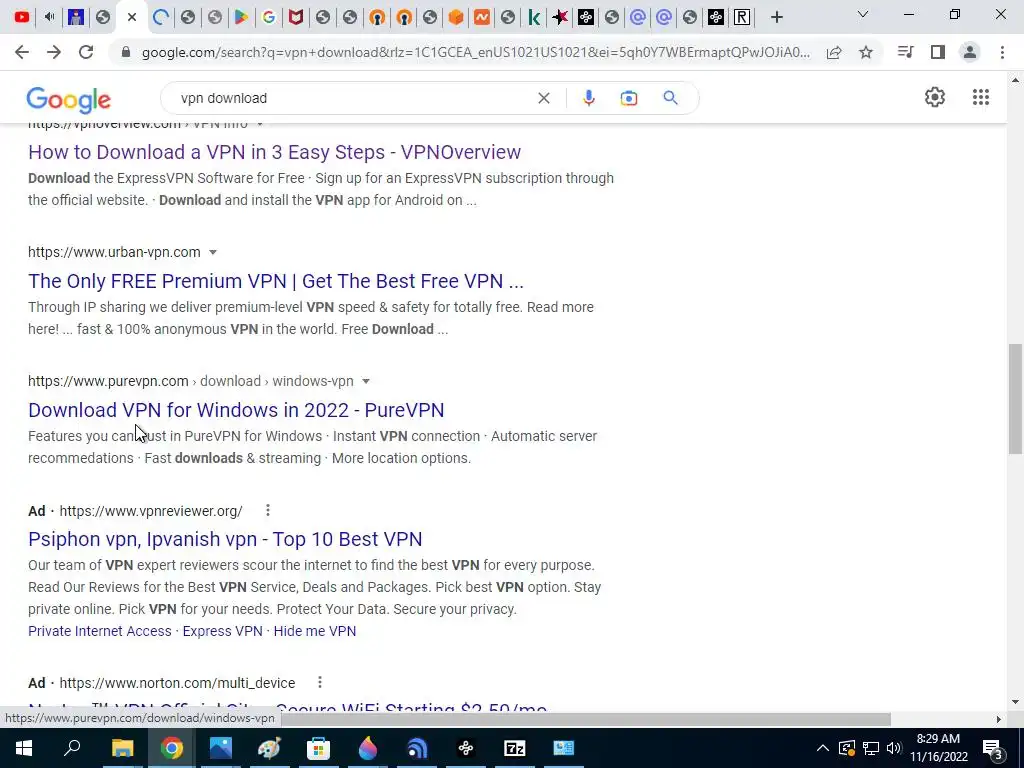The width and height of the screenshot is (1024, 768).
Task: Show hidden system tray icons
Action: click(822, 748)
